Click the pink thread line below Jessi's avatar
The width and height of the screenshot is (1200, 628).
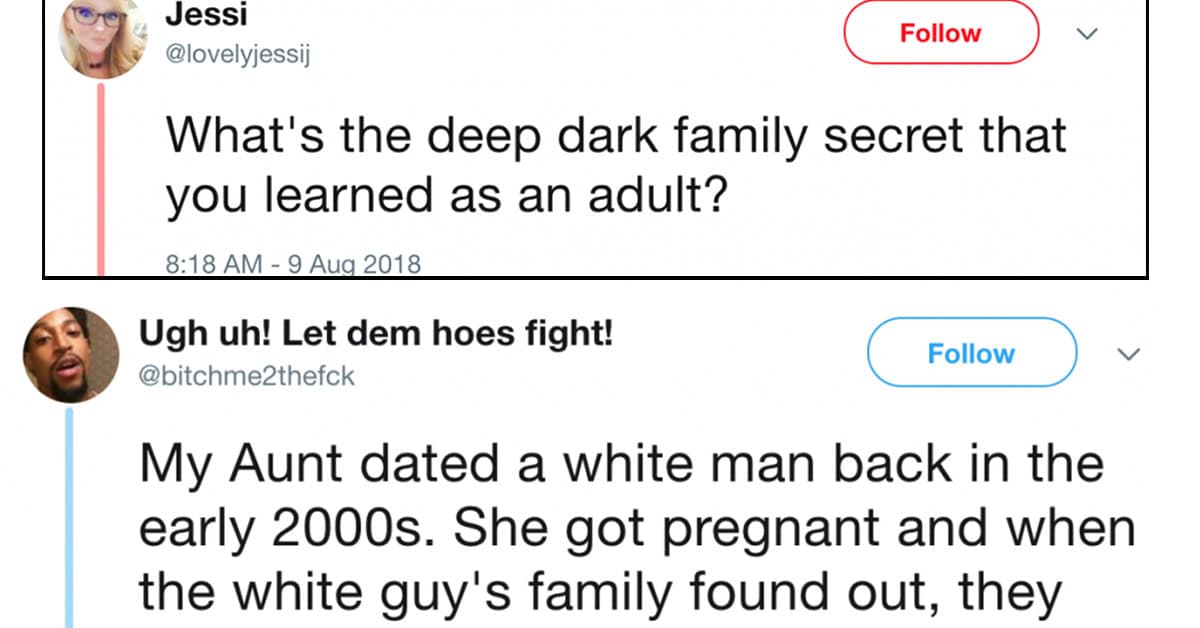pyautogui.click(x=103, y=178)
